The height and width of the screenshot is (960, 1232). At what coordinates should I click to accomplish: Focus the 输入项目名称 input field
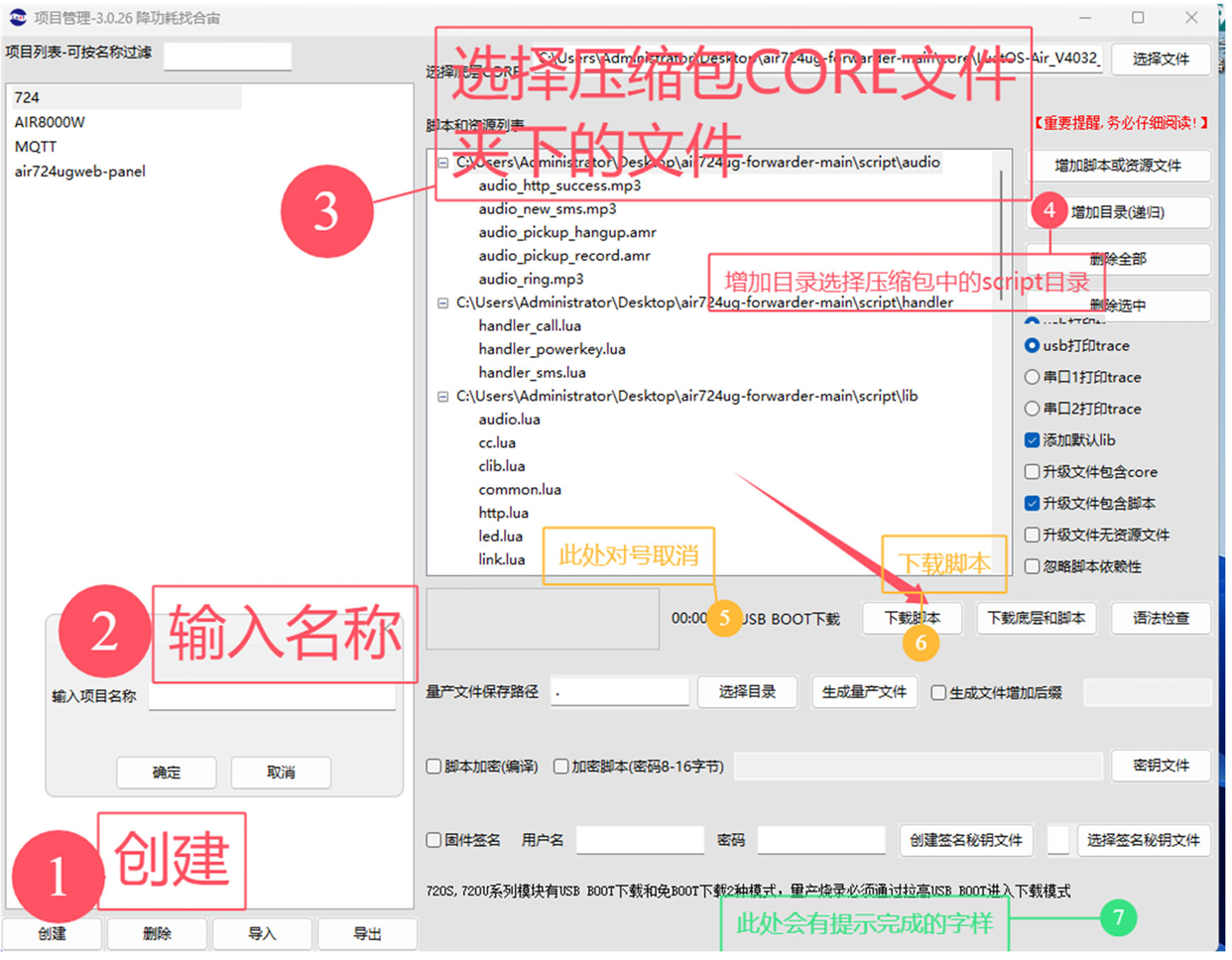(x=272, y=696)
